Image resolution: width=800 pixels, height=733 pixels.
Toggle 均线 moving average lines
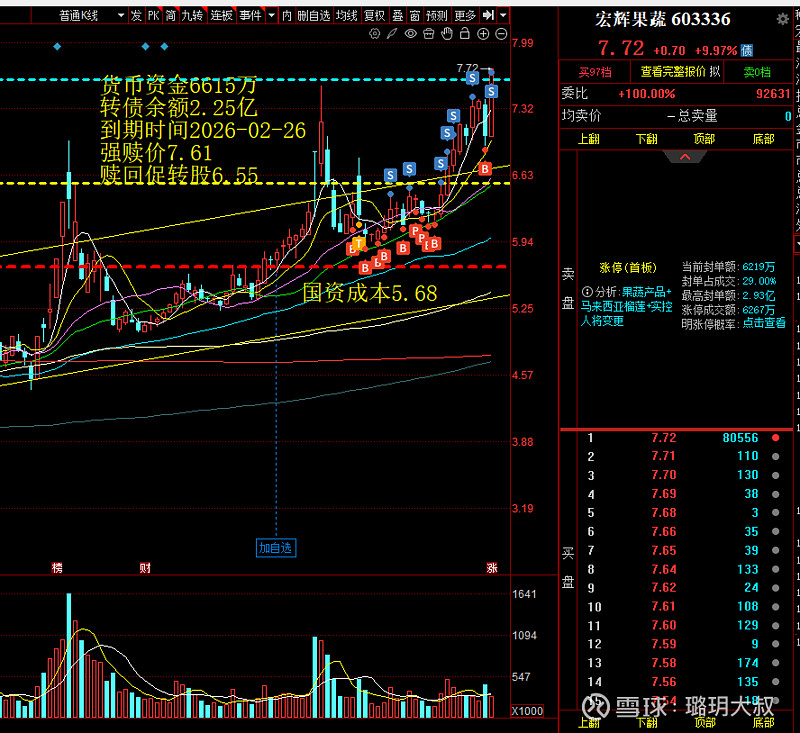347,16
